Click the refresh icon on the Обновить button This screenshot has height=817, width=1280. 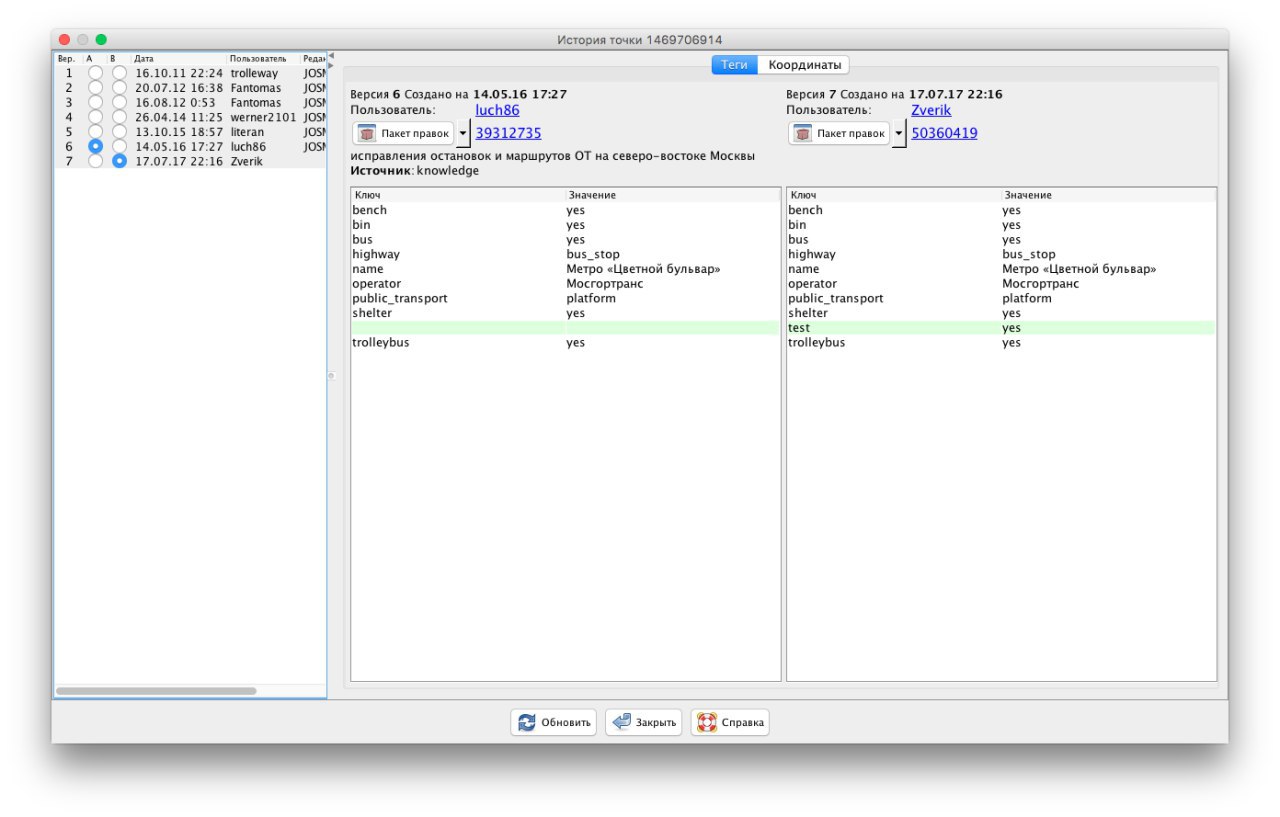[527, 723]
